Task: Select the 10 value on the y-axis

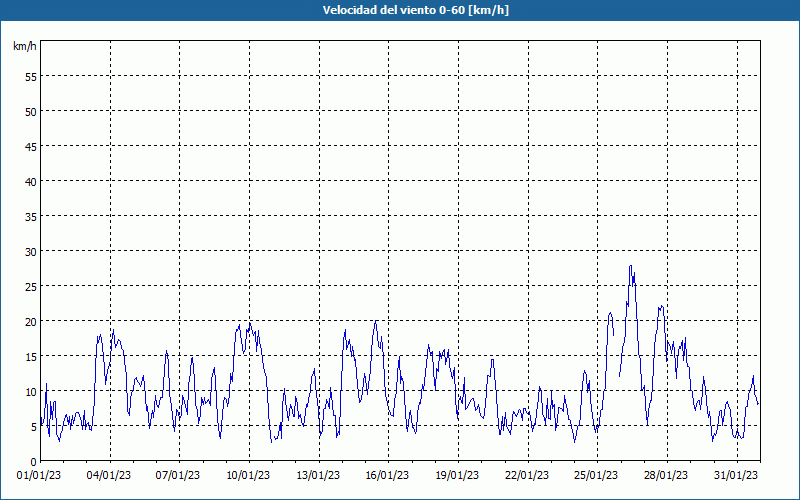Action: [31, 391]
